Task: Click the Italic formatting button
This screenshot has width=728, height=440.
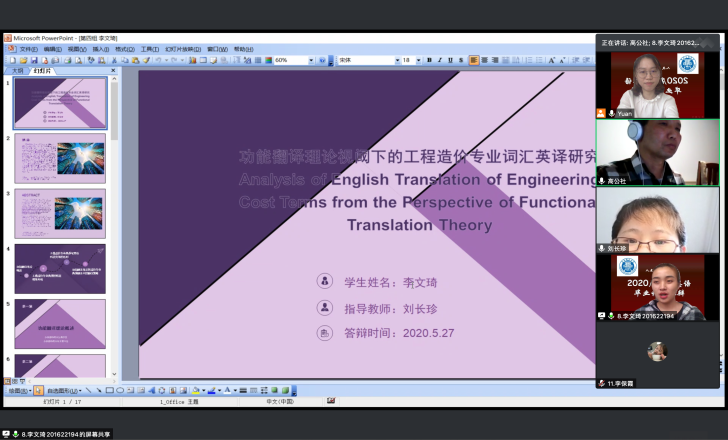Action: tap(440, 60)
